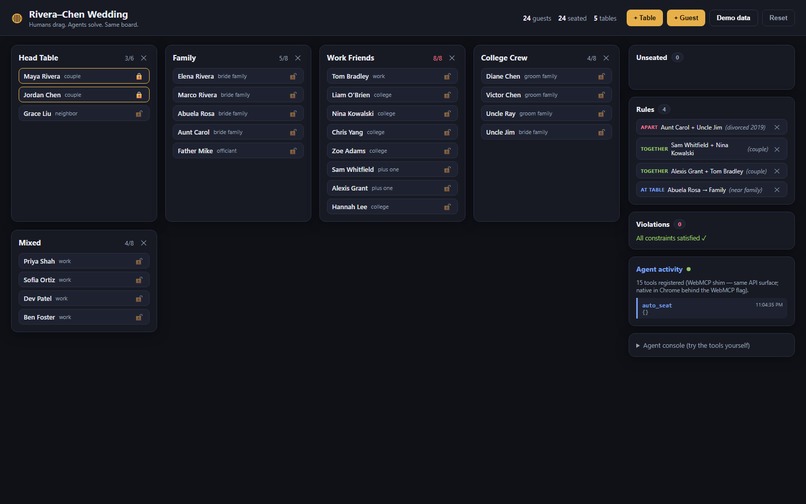Add a new guest
Image resolution: width=806 pixels, height=504 pixels.
(686, 17)
